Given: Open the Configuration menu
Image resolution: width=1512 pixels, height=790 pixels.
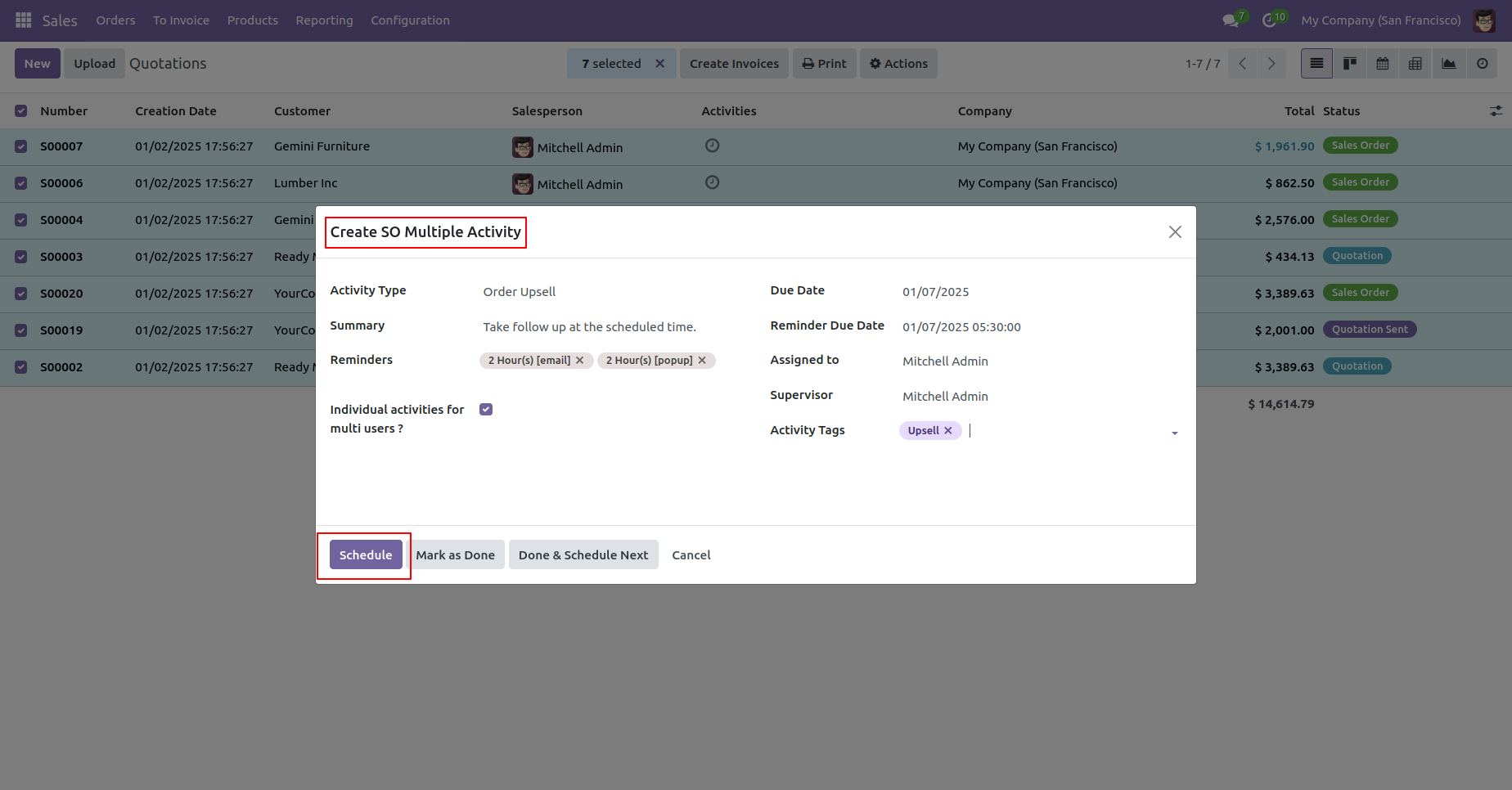Looking at the screenshot, I should (410, 20).
